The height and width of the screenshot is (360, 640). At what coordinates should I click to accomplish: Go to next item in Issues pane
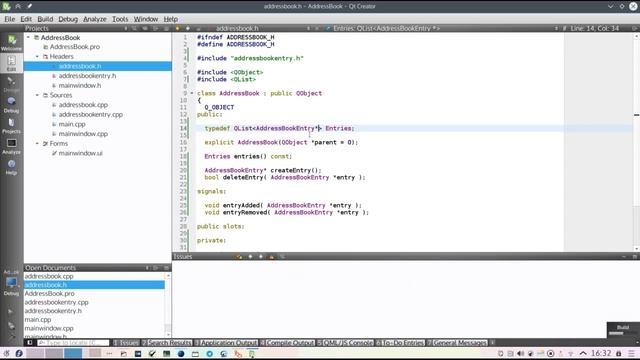coord(261,256)
